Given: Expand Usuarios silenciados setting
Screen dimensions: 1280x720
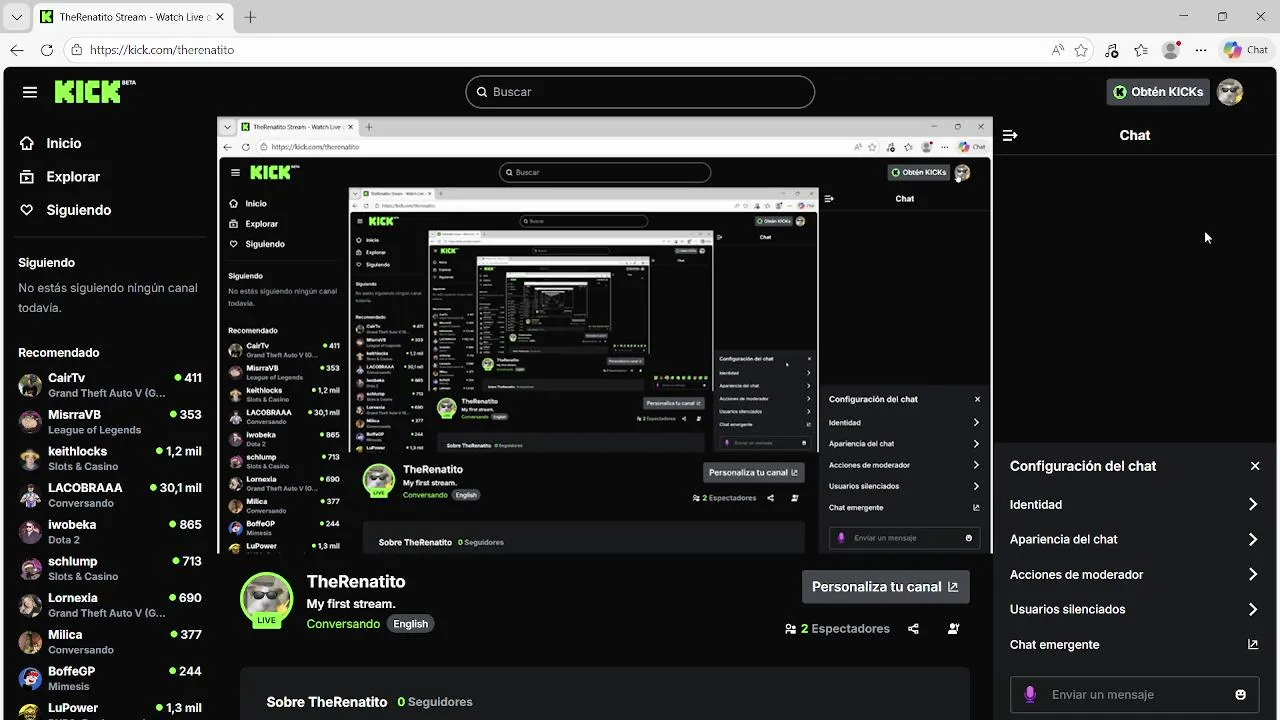Looking at the screenshot, I should [x=1134, y=609].
